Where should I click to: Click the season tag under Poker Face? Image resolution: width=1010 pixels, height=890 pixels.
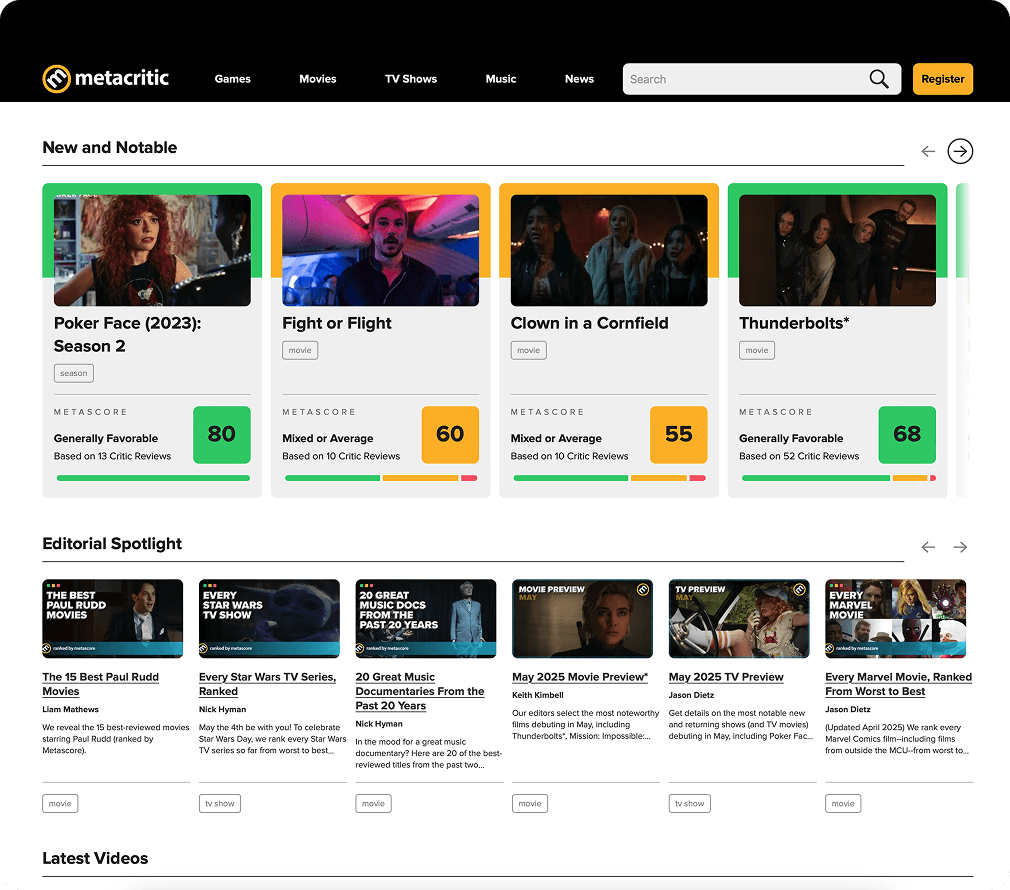(x=73, y=373)
